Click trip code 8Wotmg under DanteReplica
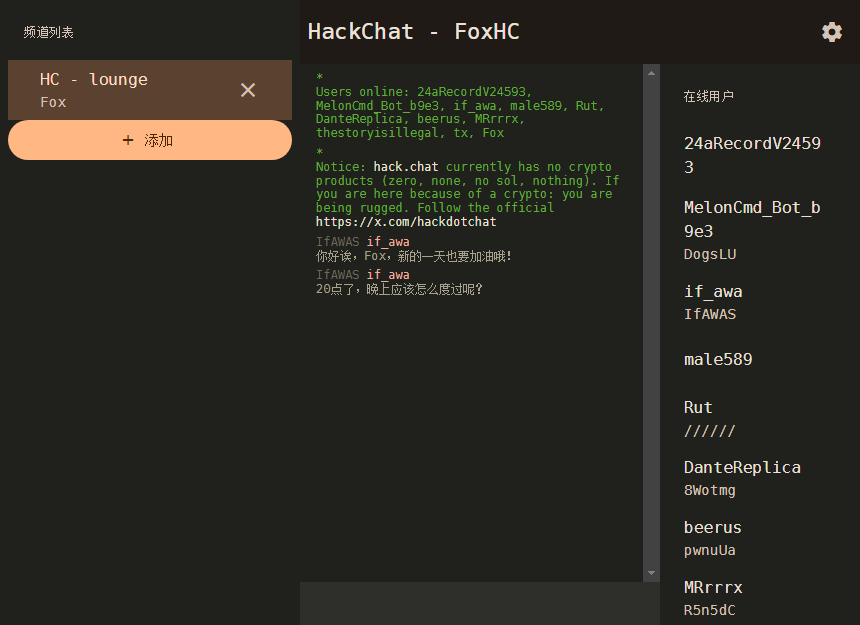 point(710,490)
